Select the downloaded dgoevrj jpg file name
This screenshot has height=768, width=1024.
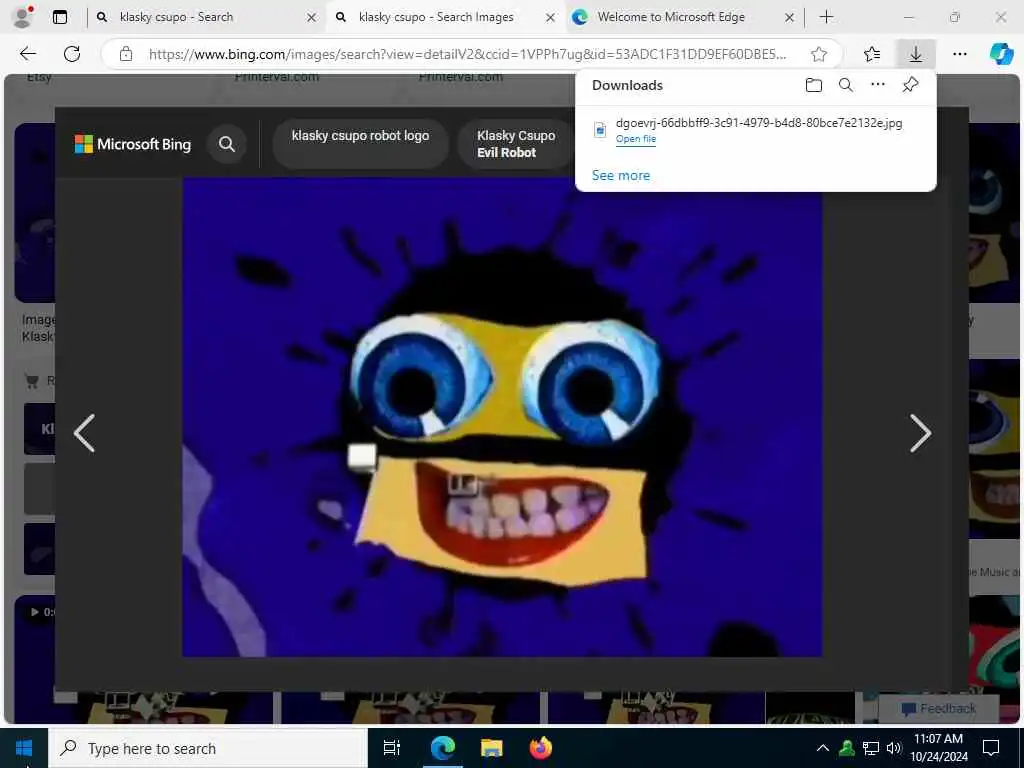point(759,123)
